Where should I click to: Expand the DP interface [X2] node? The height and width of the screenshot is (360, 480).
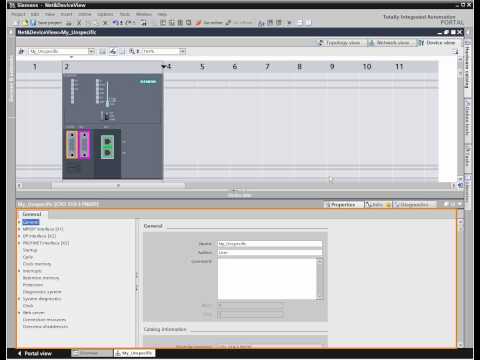point(19,236)
